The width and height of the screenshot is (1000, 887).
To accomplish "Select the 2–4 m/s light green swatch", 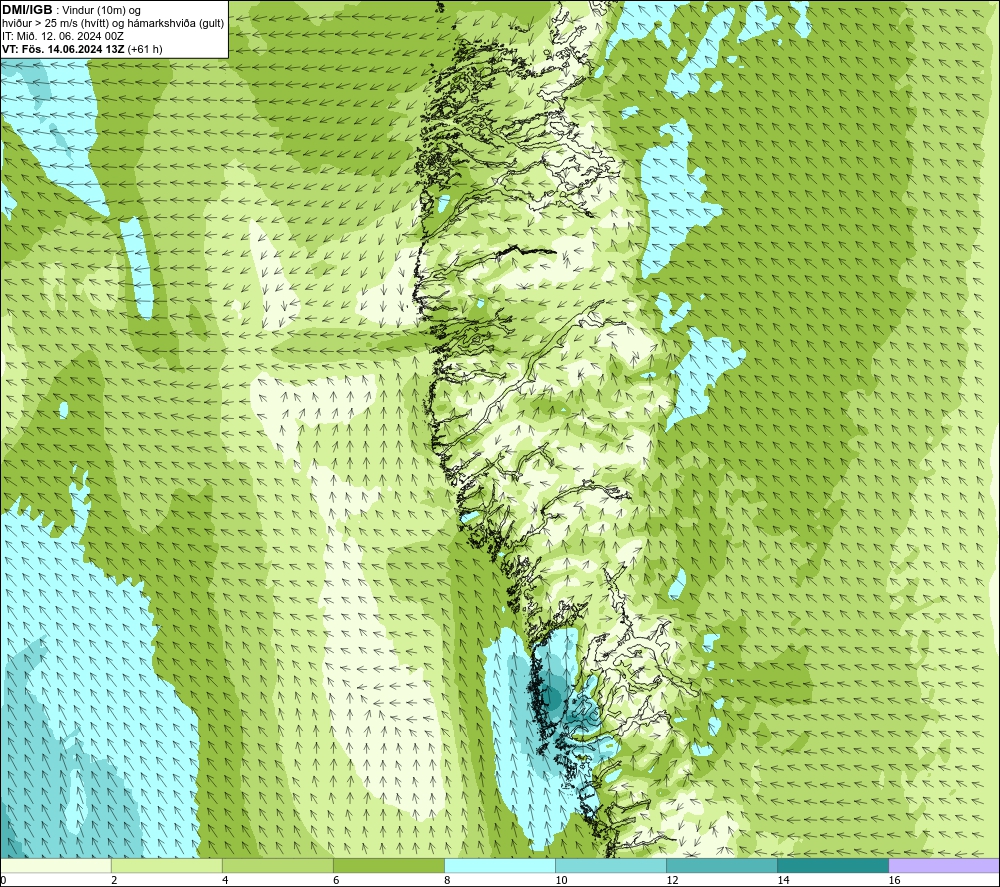I will pos(166,865).
